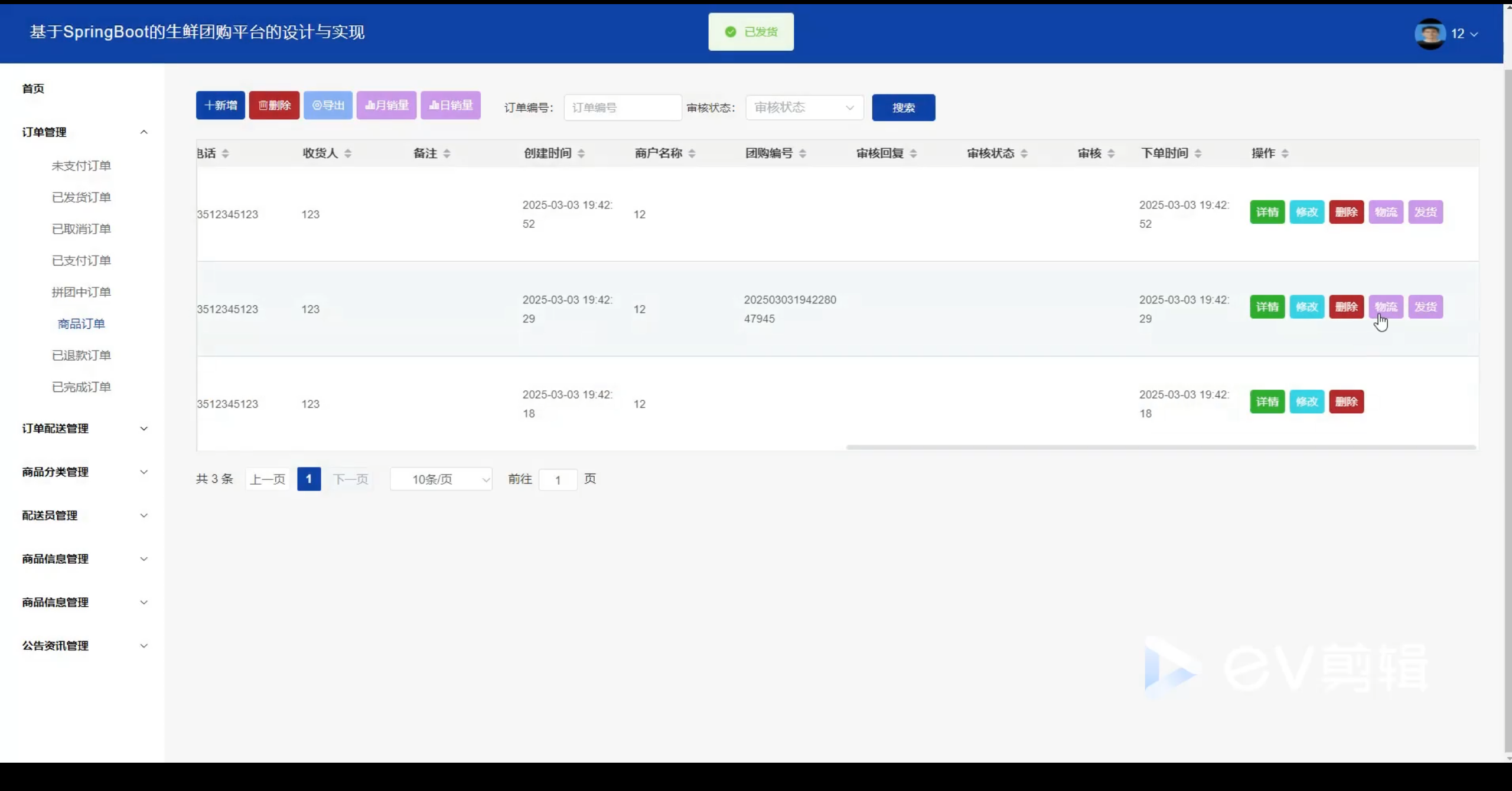Sort by 下单时间 column arrows
This screenshot has height=791, width=1512.
coord(1198,153)
